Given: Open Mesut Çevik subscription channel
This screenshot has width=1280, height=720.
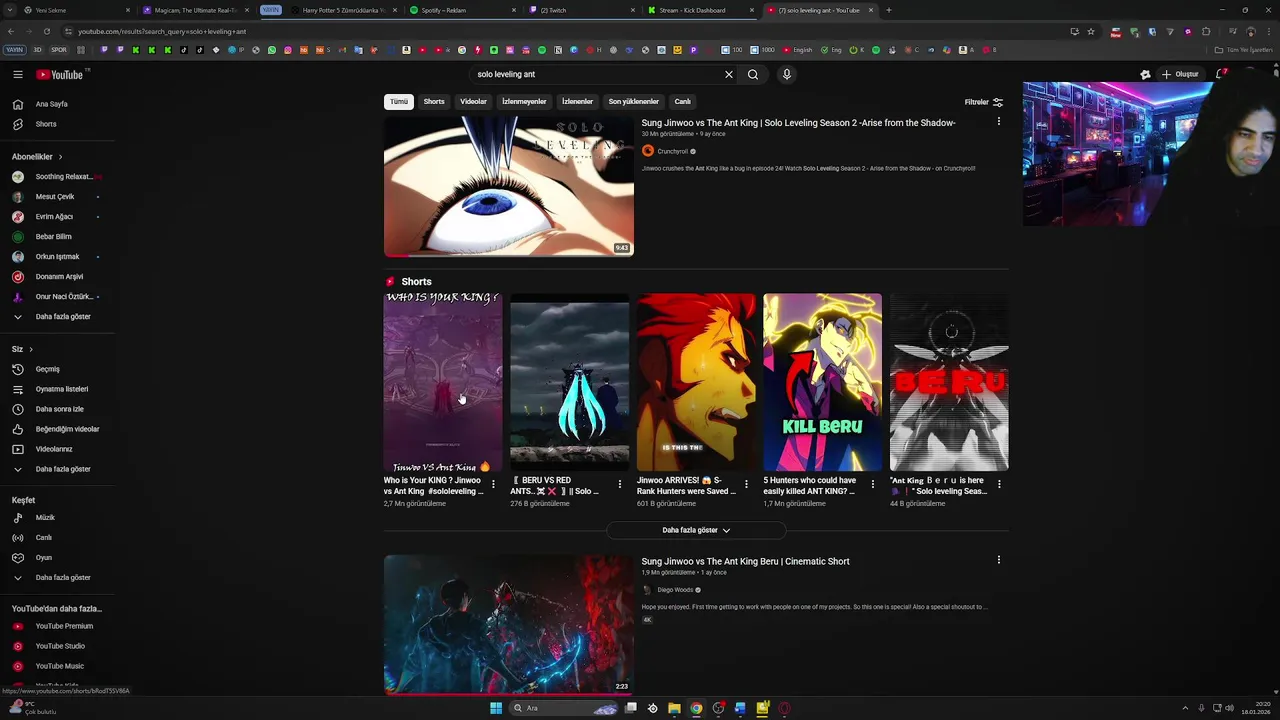Looking at the screenshot, I should pos(57,197).
